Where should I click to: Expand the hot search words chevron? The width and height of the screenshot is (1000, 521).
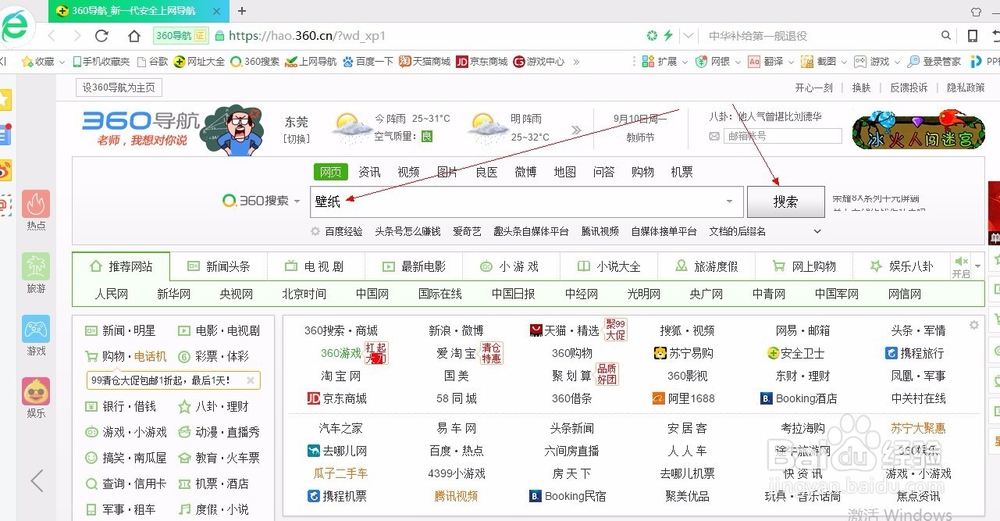(x=818, y=231)
